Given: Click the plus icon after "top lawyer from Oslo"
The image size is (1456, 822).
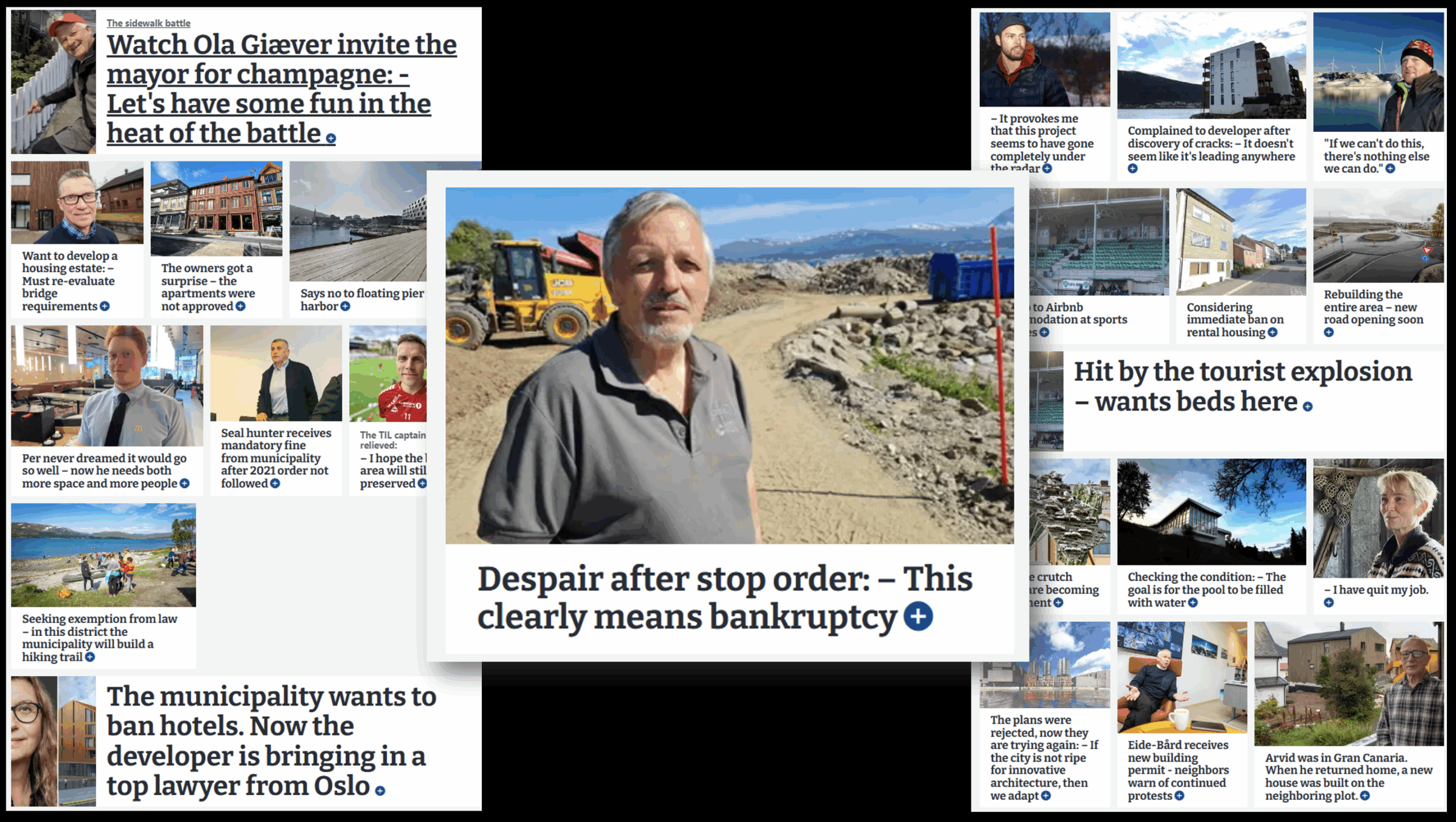Looking at the screenshot, I should [380, 790].
